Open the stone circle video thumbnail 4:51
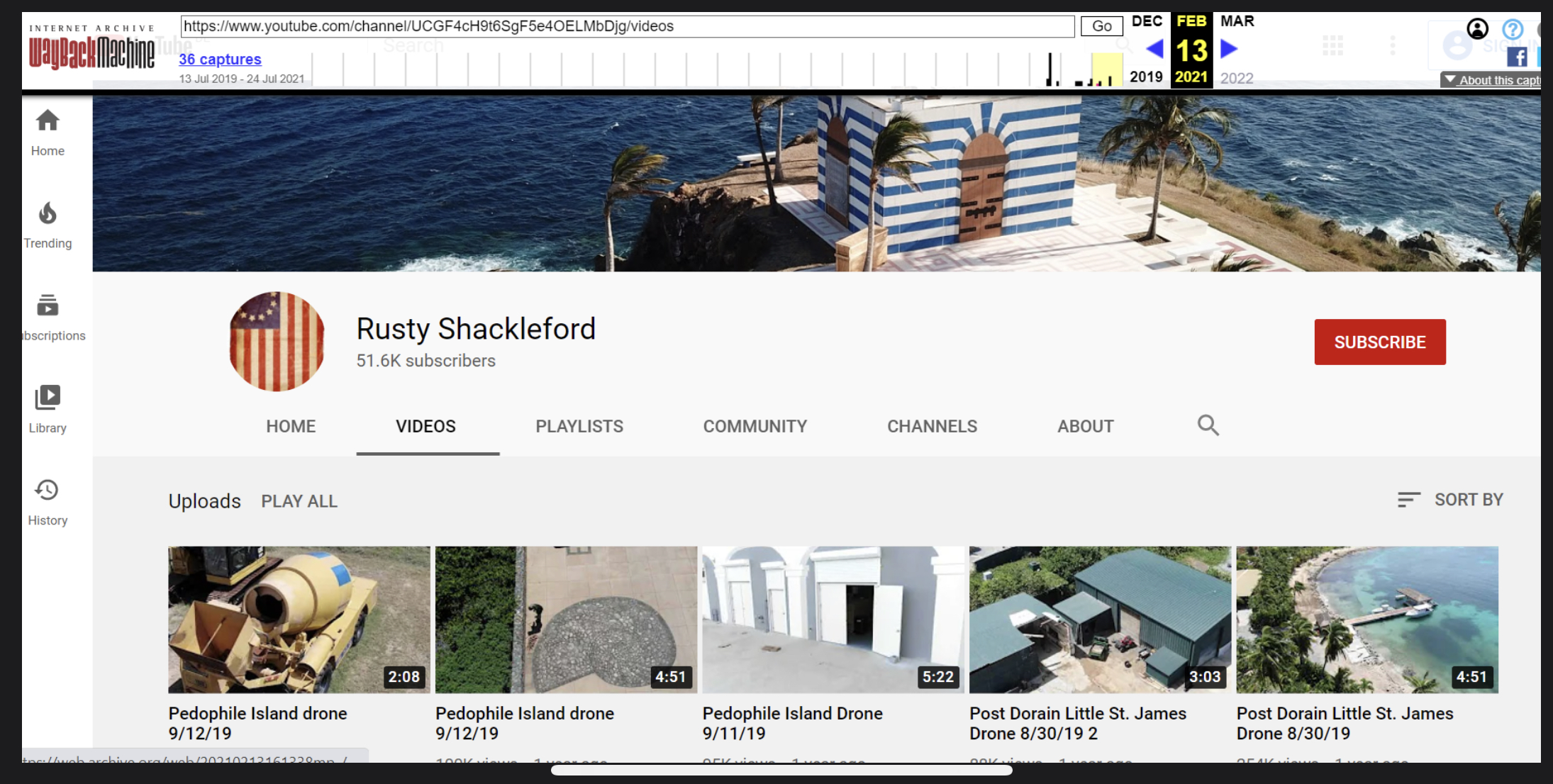 566,619
